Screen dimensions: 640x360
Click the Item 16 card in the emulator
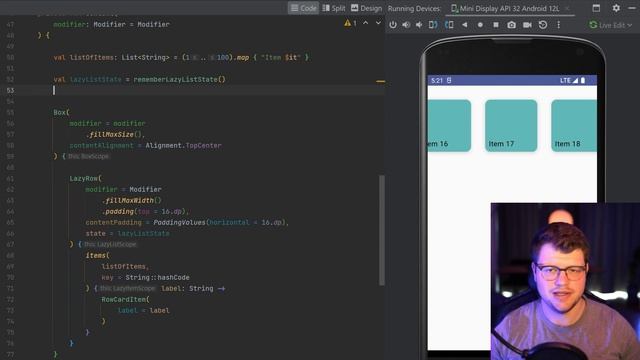[x=449, y=125]
